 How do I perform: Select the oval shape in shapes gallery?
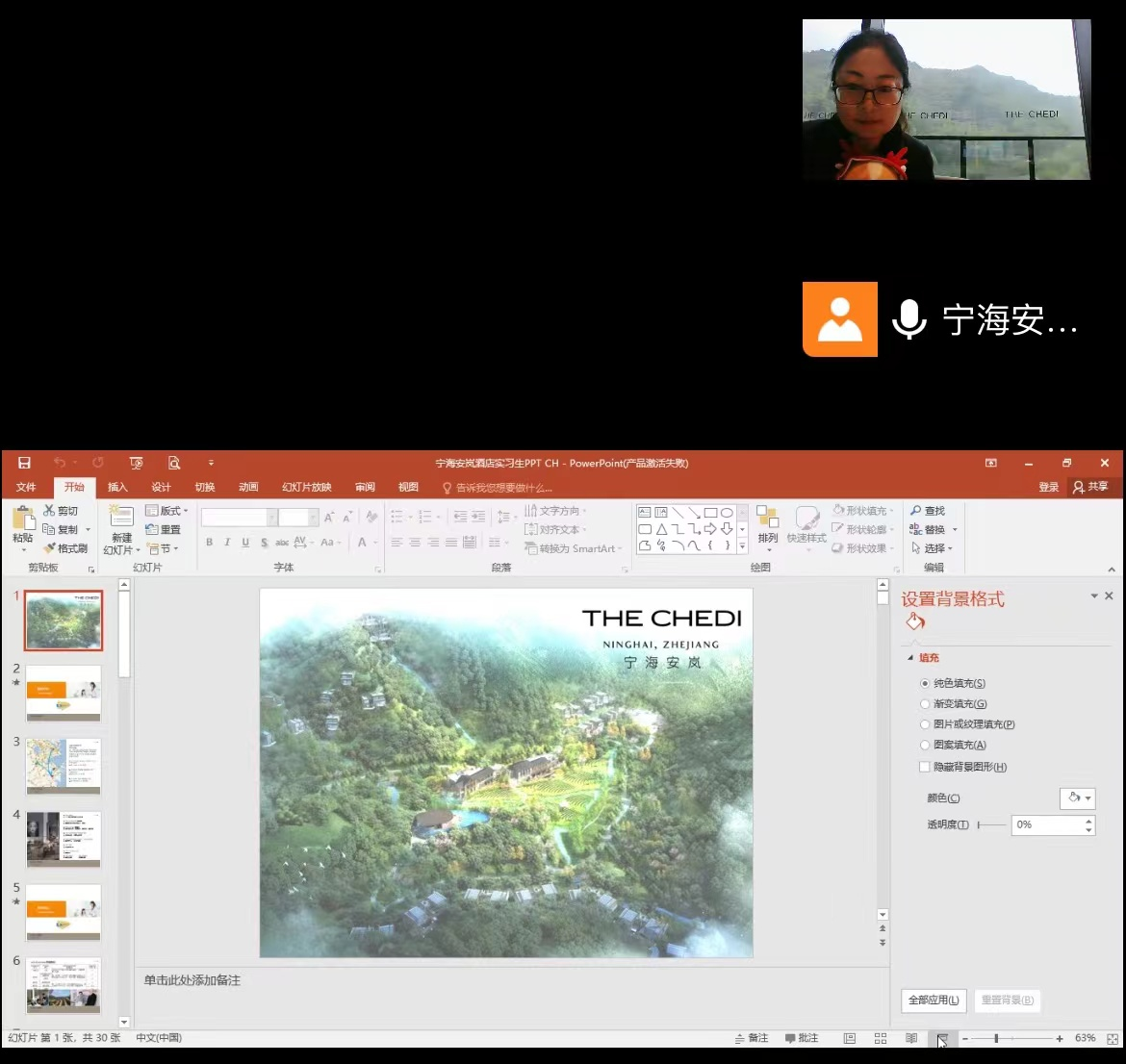click(727, 513)
